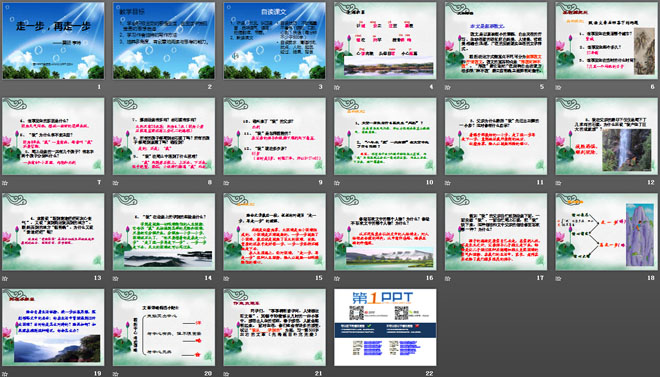Click the animation star icon under slide 10
The image size is (660, 377).
(x=337, y=183)
